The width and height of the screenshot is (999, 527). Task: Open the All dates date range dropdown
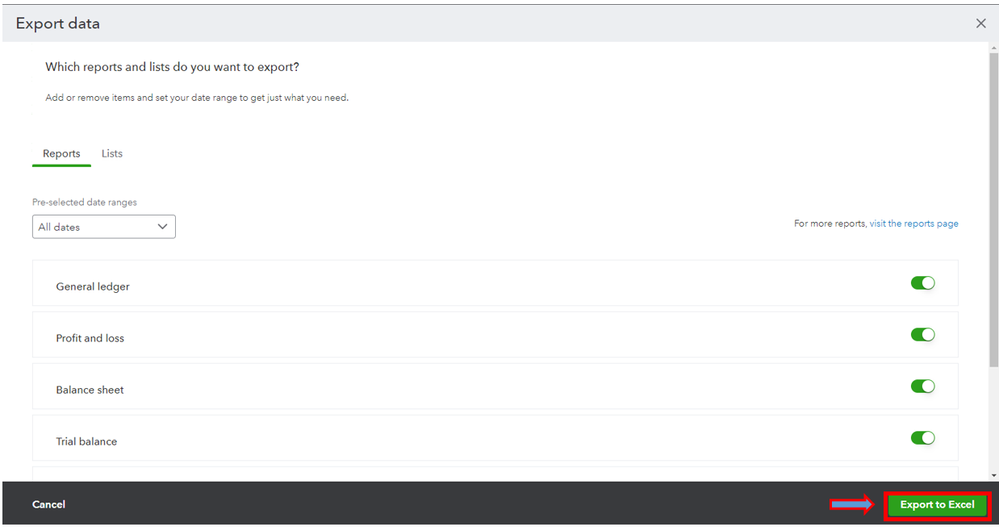(x=104, y=227)
